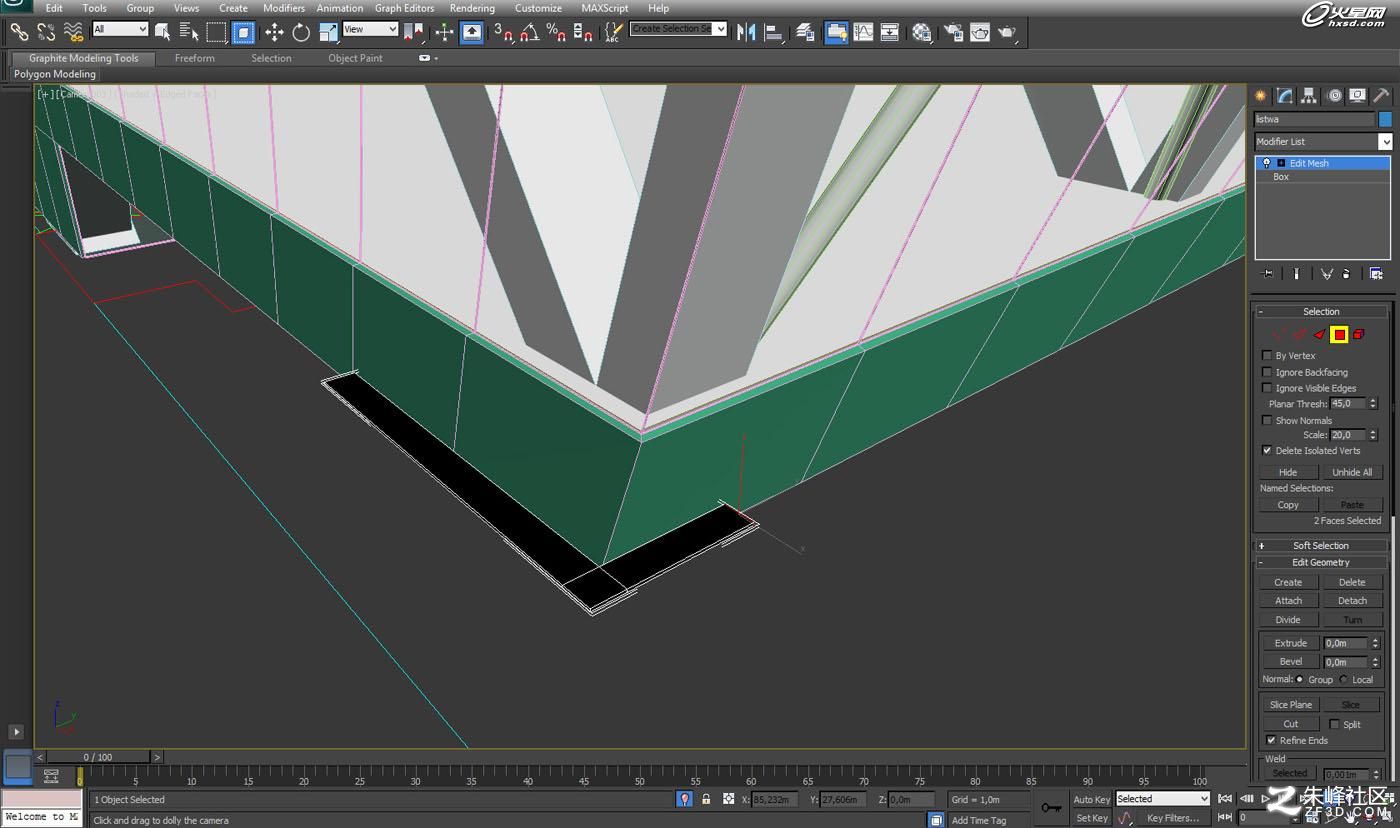Image resolution: width=1400 pixels, height=828 pixels.
Task: Open the Modifier List dropdown
Action: pos(1323,142)
